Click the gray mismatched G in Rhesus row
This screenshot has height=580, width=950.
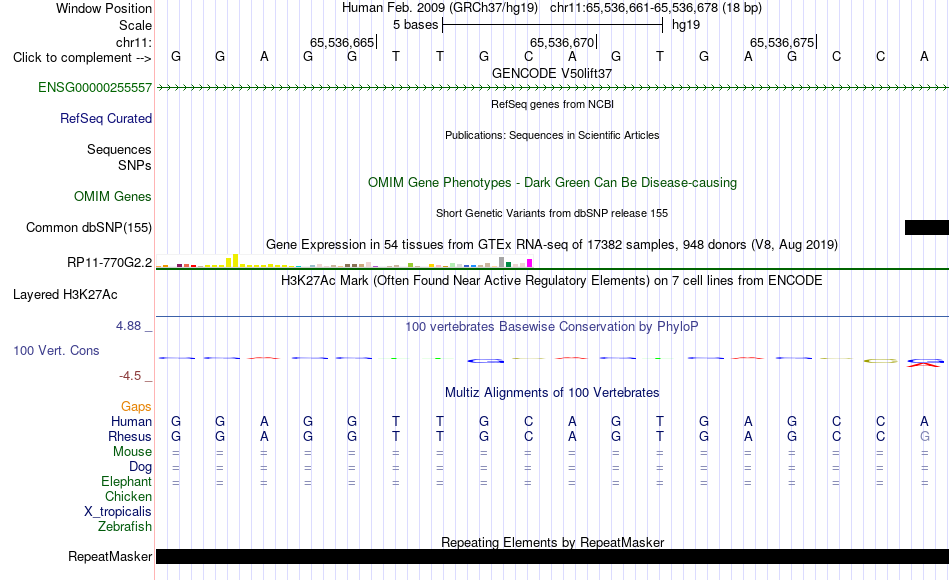pyautogui.click(x=925, y=436)
